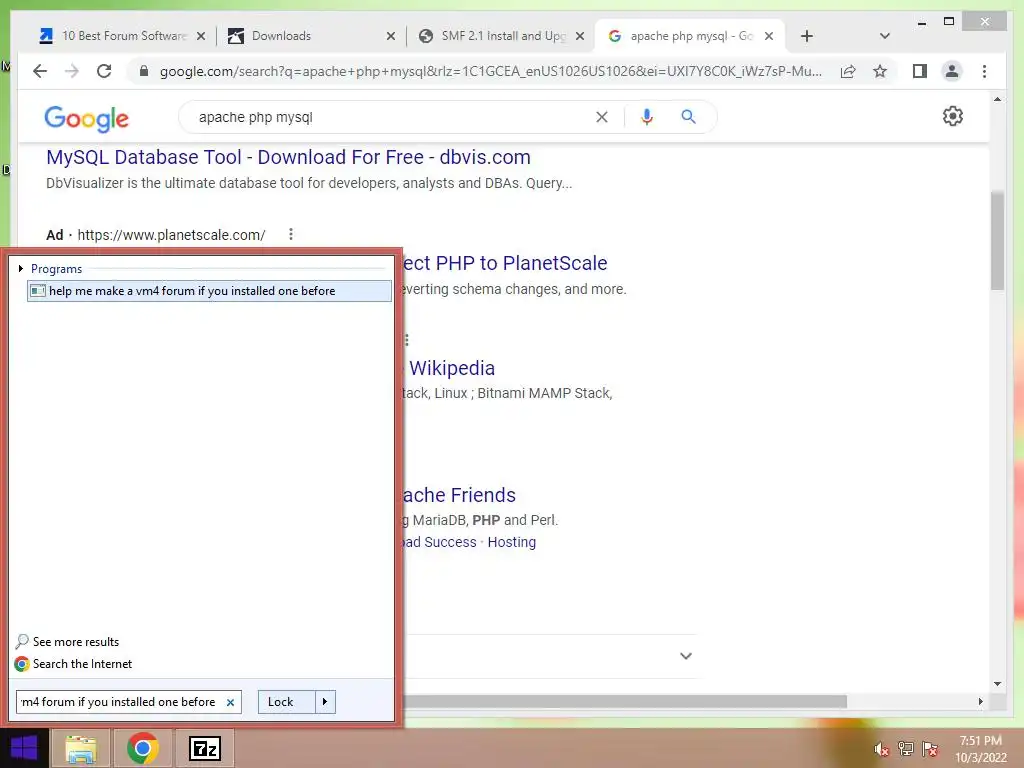
Task: Go forward with Chrome forward arrow
Action: coord(72,71)
